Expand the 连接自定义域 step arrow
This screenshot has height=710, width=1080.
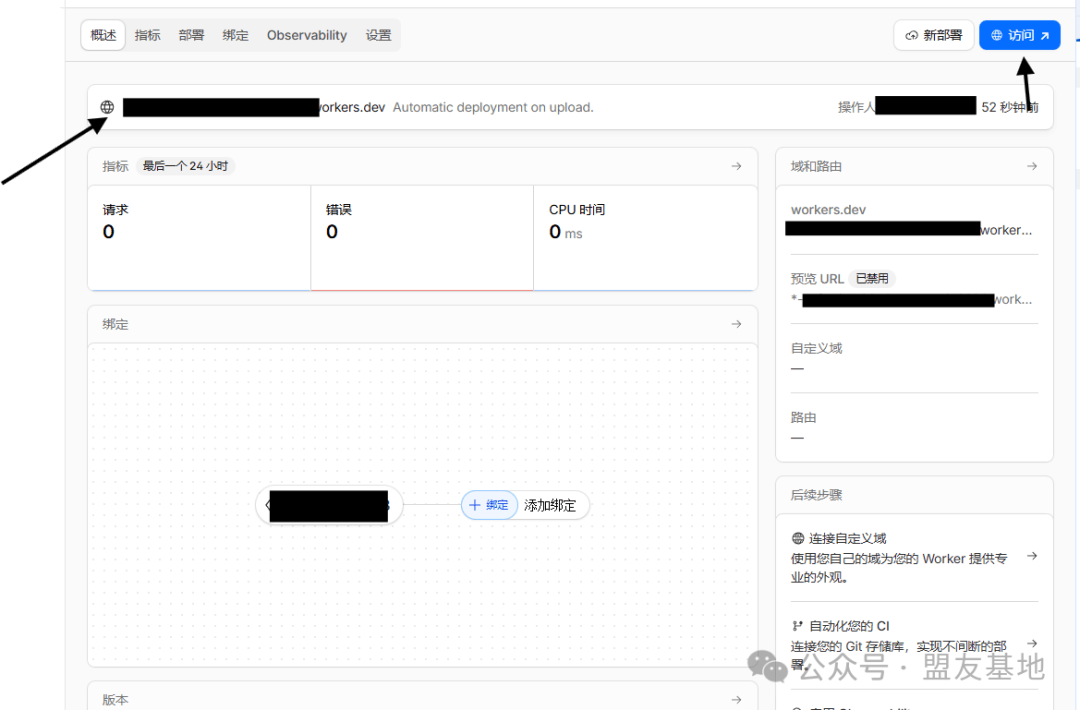pos(1032,556)
